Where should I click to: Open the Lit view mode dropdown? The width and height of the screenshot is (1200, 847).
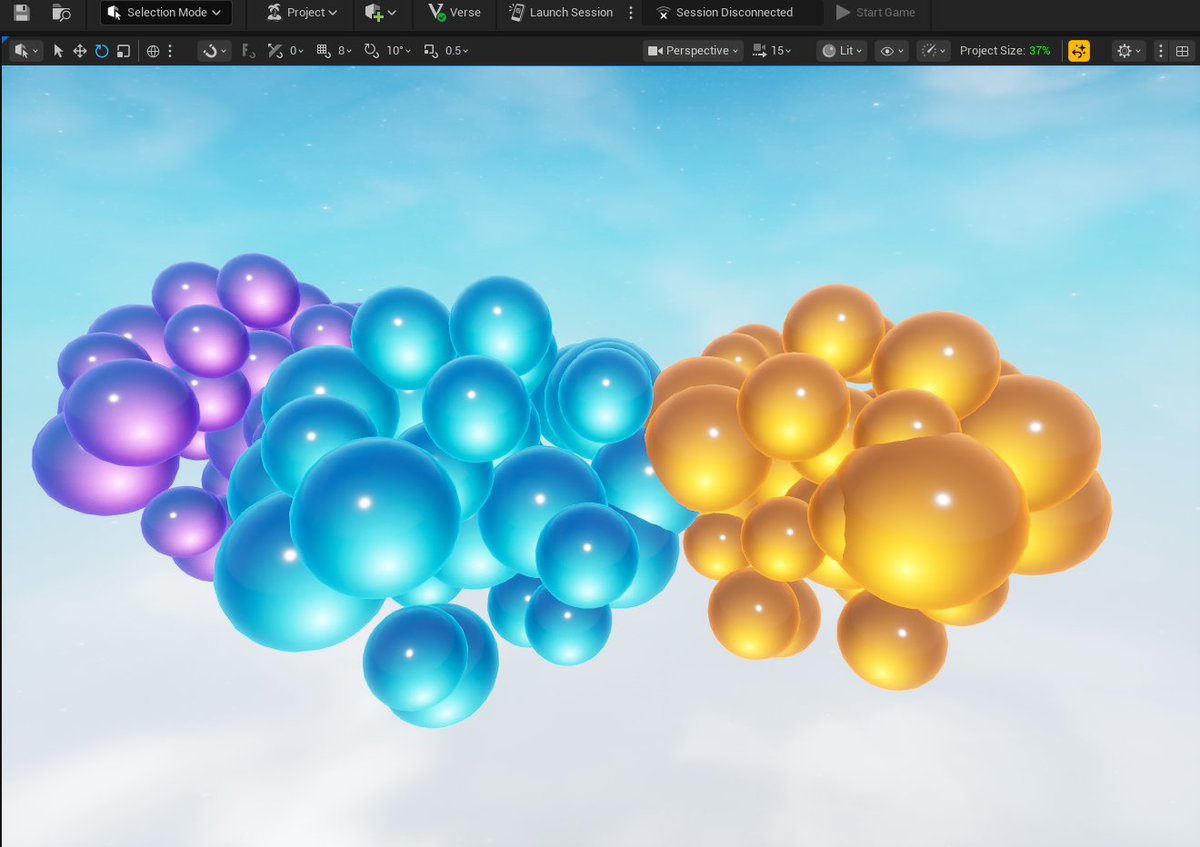pos(842,51)
